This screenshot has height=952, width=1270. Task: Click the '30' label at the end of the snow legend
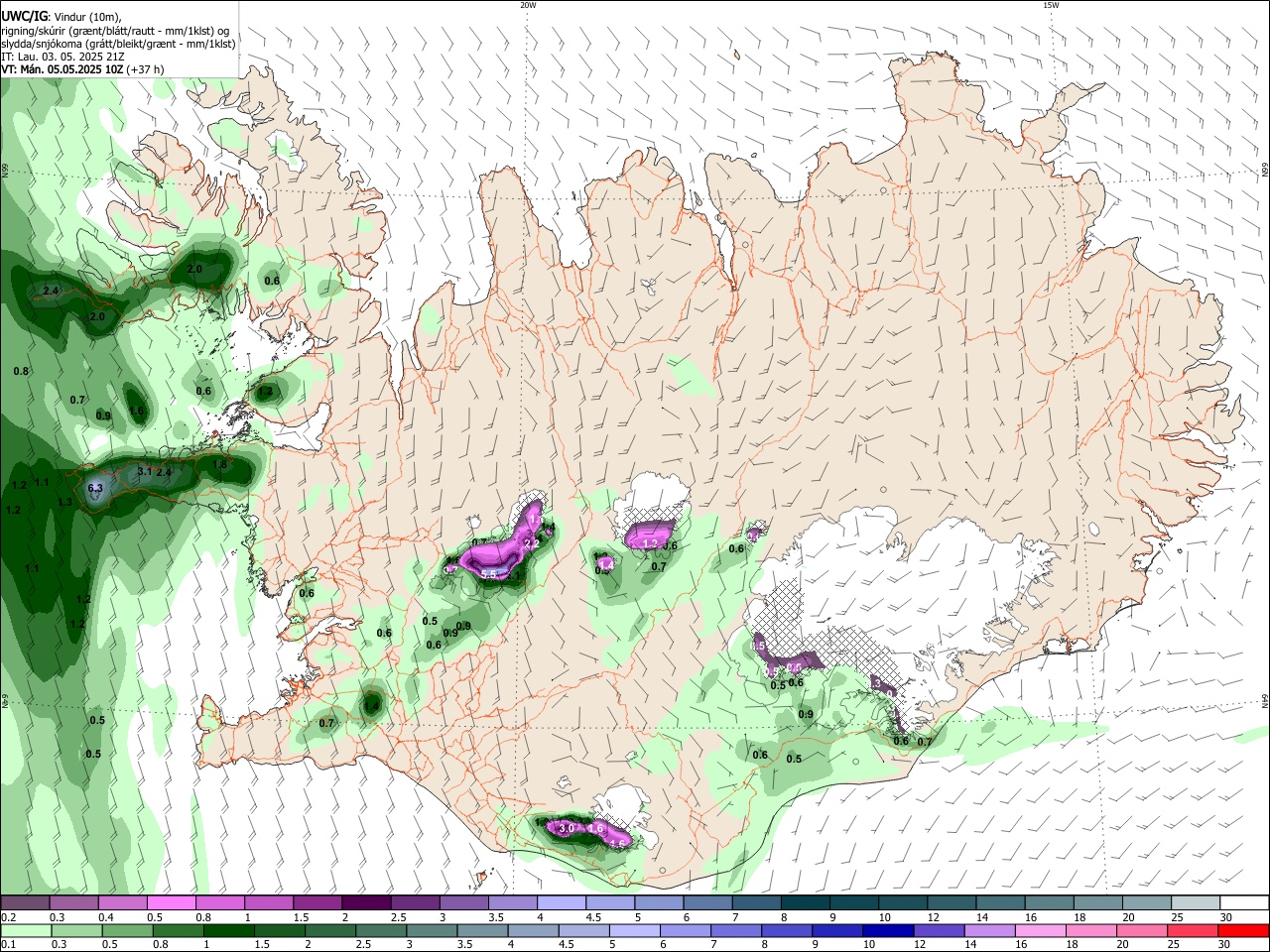(1226, 917)
